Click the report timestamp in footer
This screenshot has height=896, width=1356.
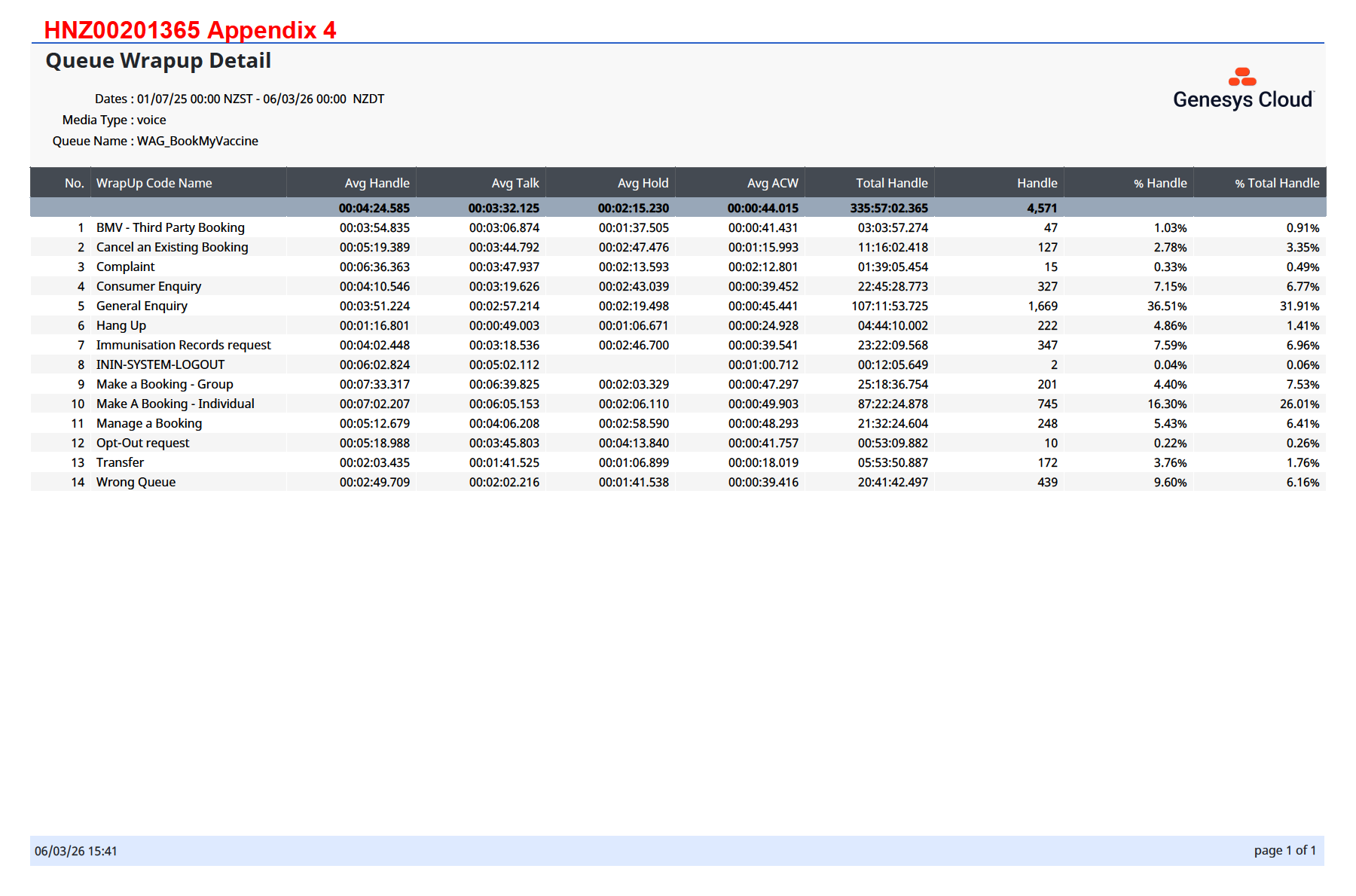point(75,851)
